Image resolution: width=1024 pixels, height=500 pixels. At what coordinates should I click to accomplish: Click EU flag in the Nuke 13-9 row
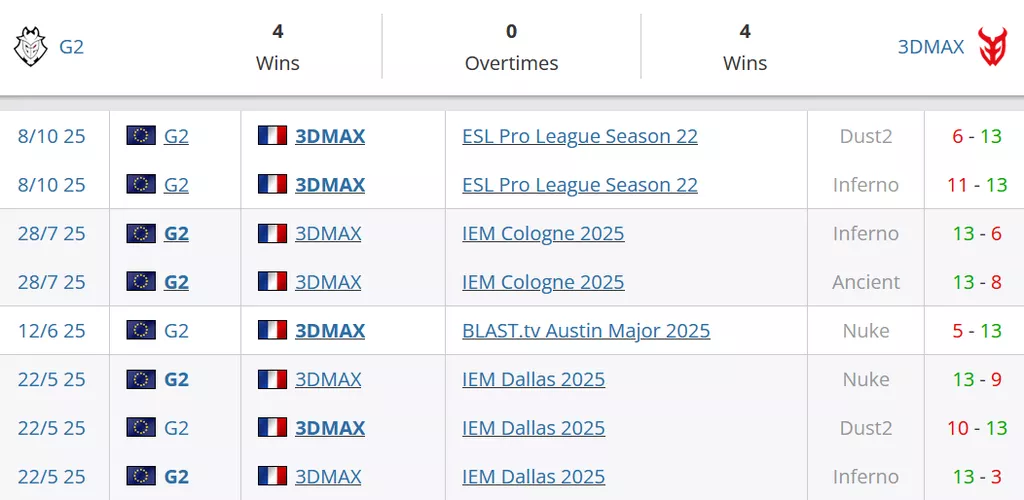click(141, 380)
